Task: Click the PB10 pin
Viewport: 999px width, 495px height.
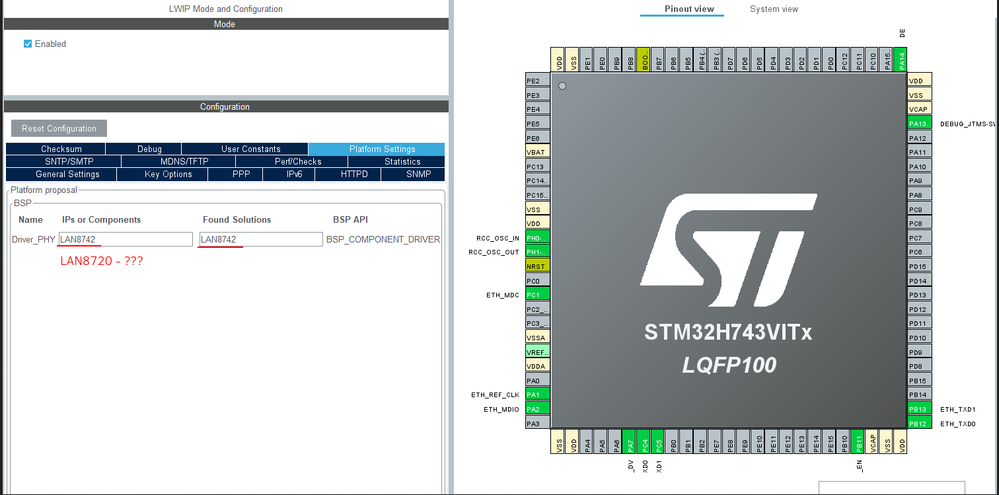Action: coord(844,441)
